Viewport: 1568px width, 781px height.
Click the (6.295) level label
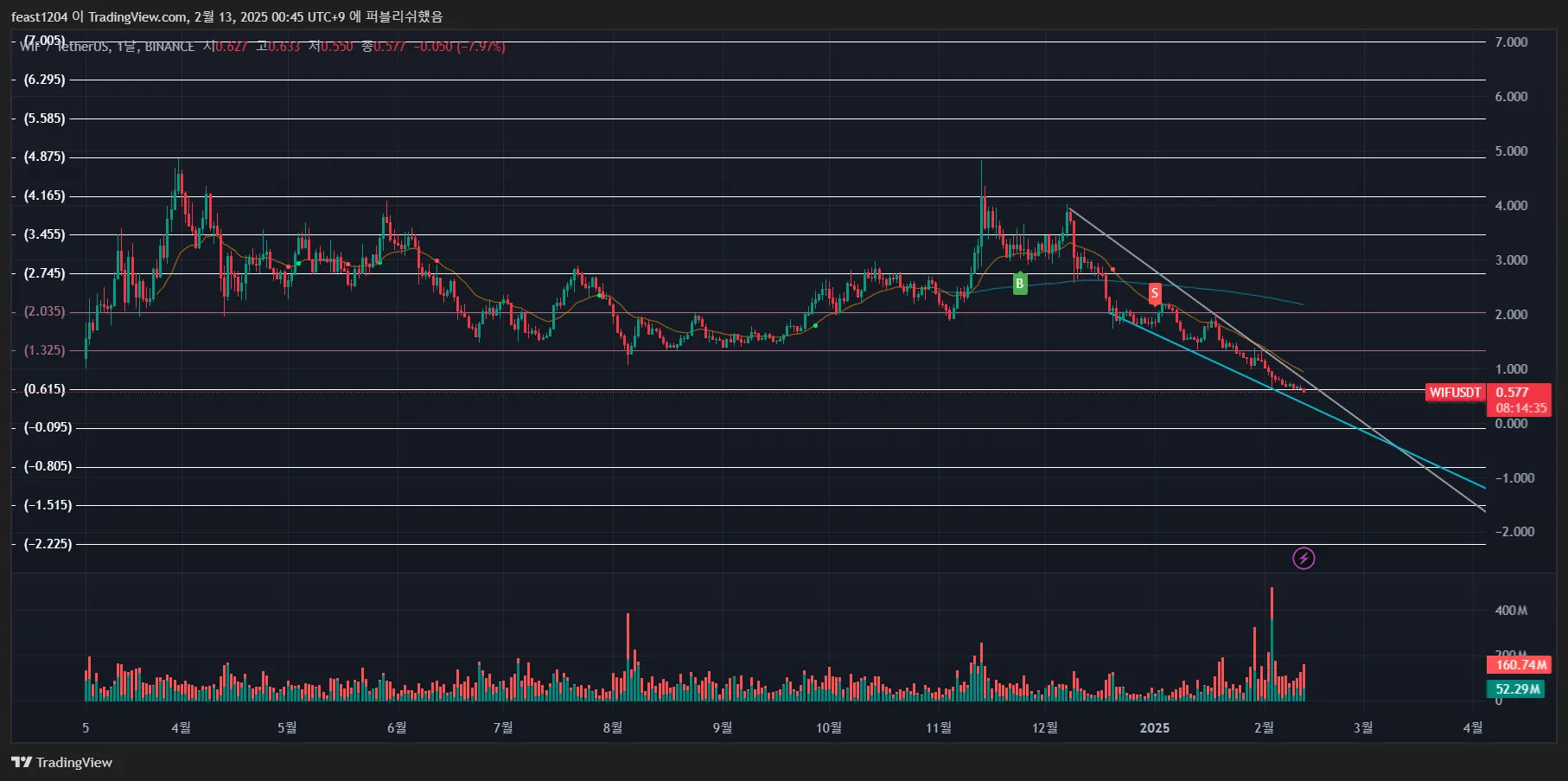pyautogui.click(x=44, y=80)
